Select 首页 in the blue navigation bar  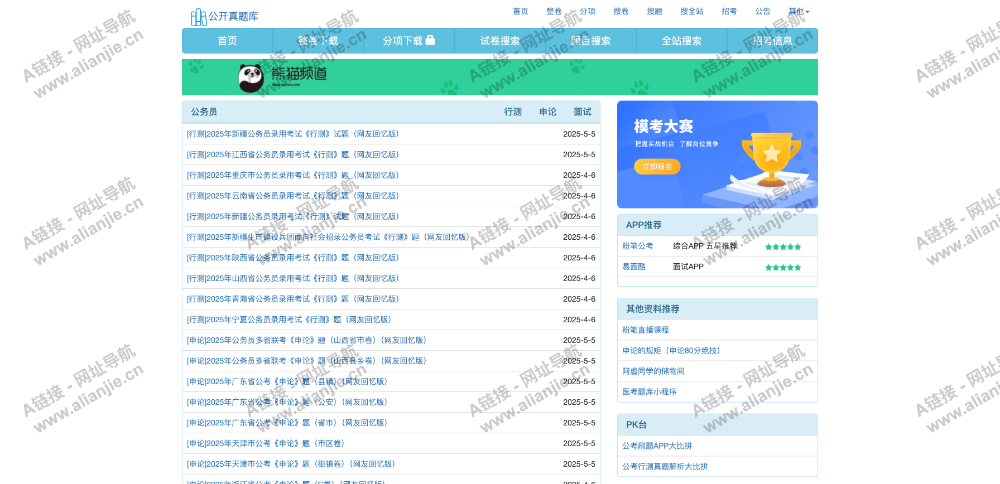coord(227,41)
